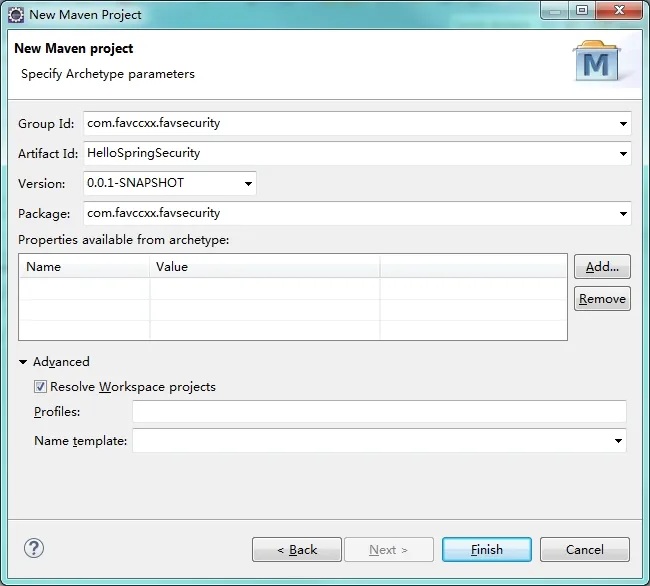650x586 pixels.
Task: Click the Eclipse icon in title bar
Action: [16, 15]
